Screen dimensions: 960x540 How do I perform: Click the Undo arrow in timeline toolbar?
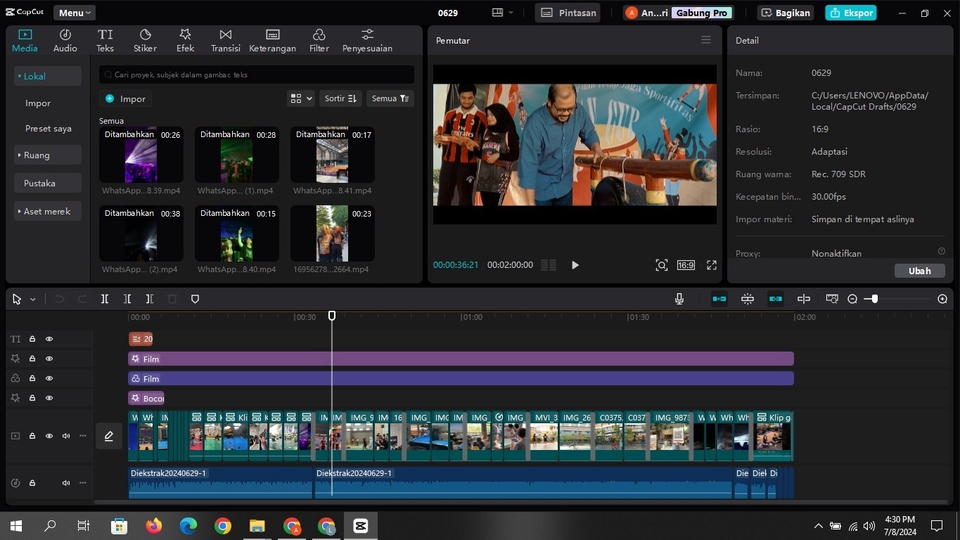coord(59,299)
